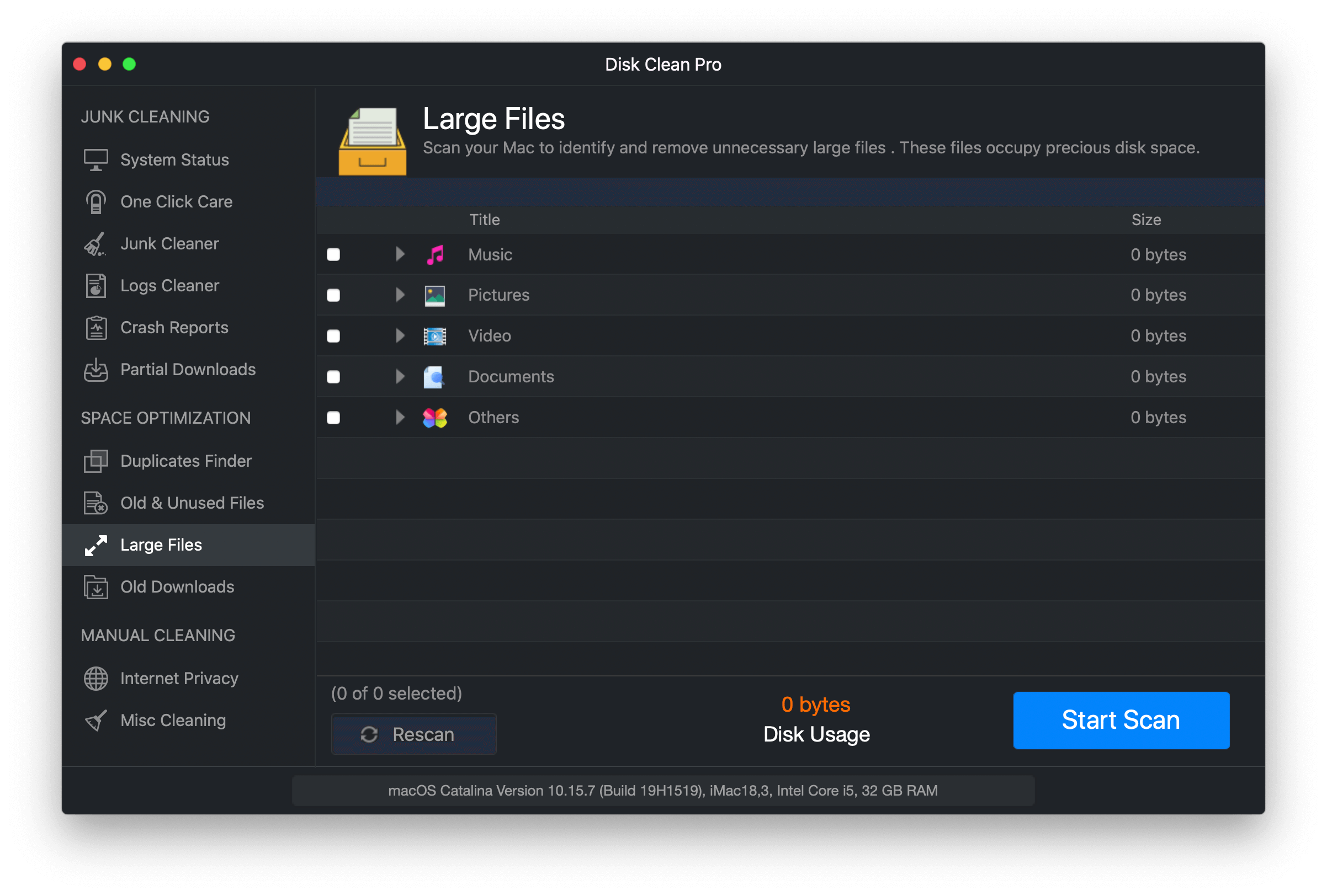Click the Size column header
Image resolution: width=1327 pixels, height=896 pixels.
[x=1145, y=220]
